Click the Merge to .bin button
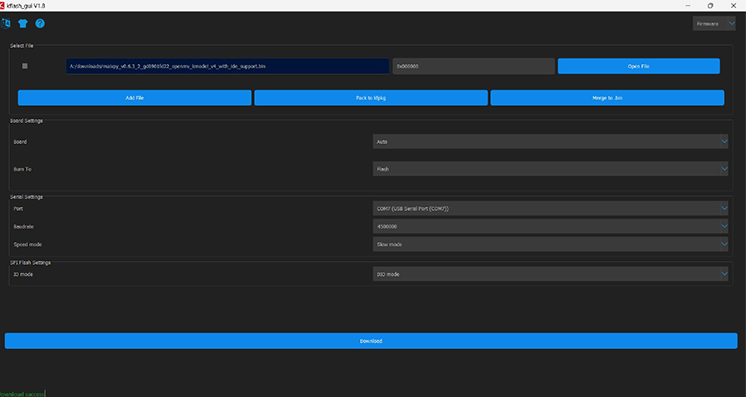Screen dimensions: 750x397 (x=607, y=98)
